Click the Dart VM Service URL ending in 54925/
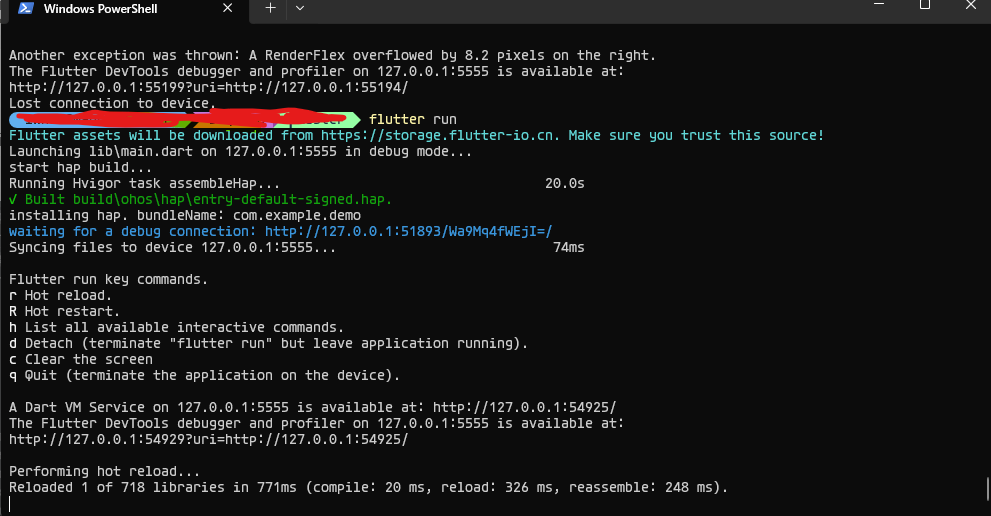This screenshot has width=991, height=516. click(x=524, y=407)
